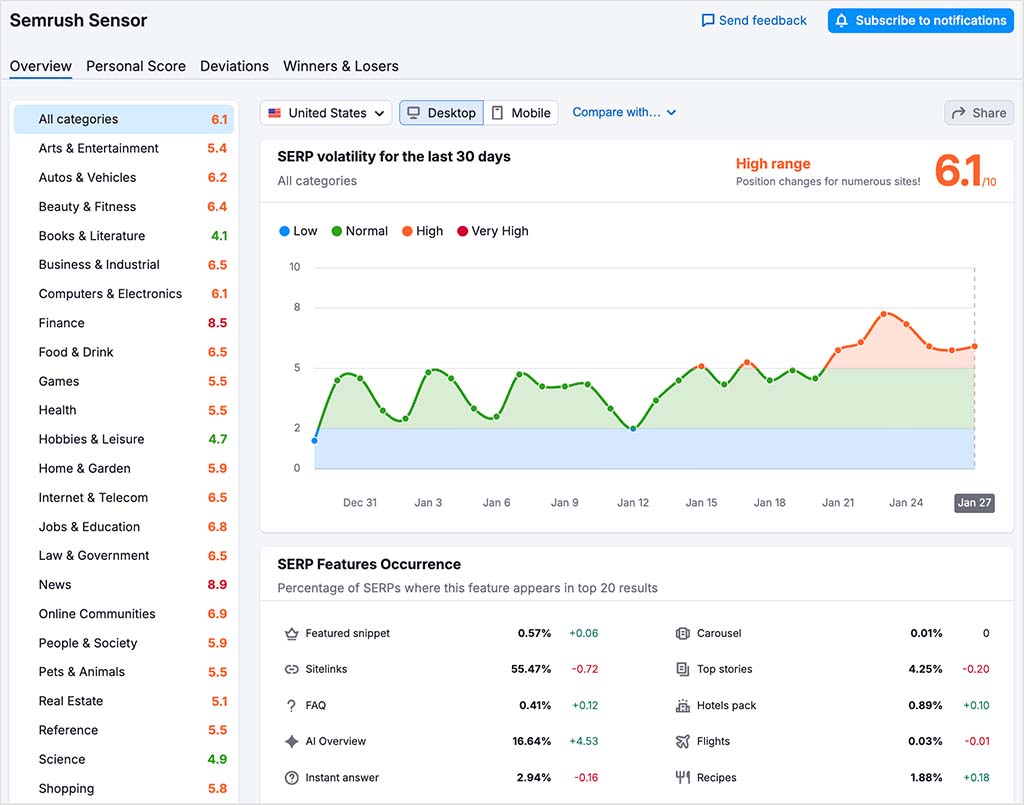1024x805 pixels.
Task: Switch to Mobile device view
Action: click(x=521, y=113)
